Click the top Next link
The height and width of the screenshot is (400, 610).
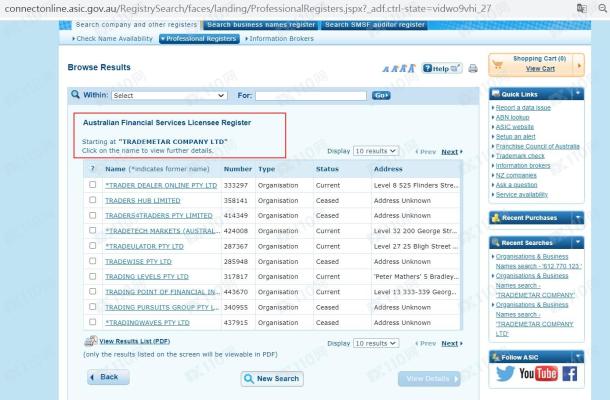pyautogui.click(x=450, y=152)
